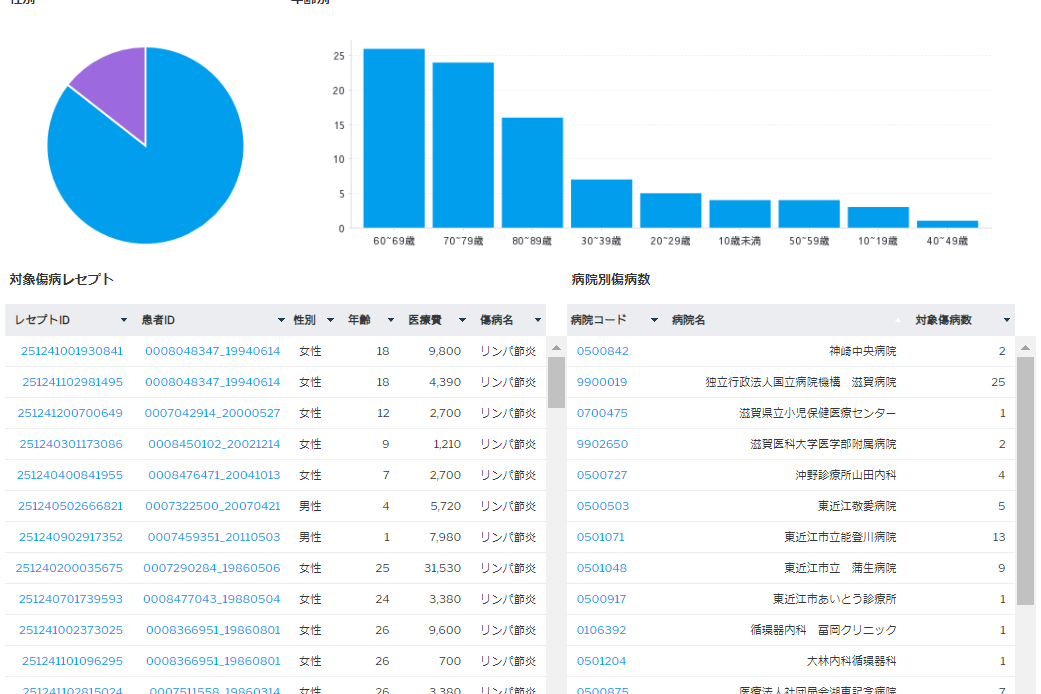Expand the 傷病名 column header dropdown

pos(537,320)
